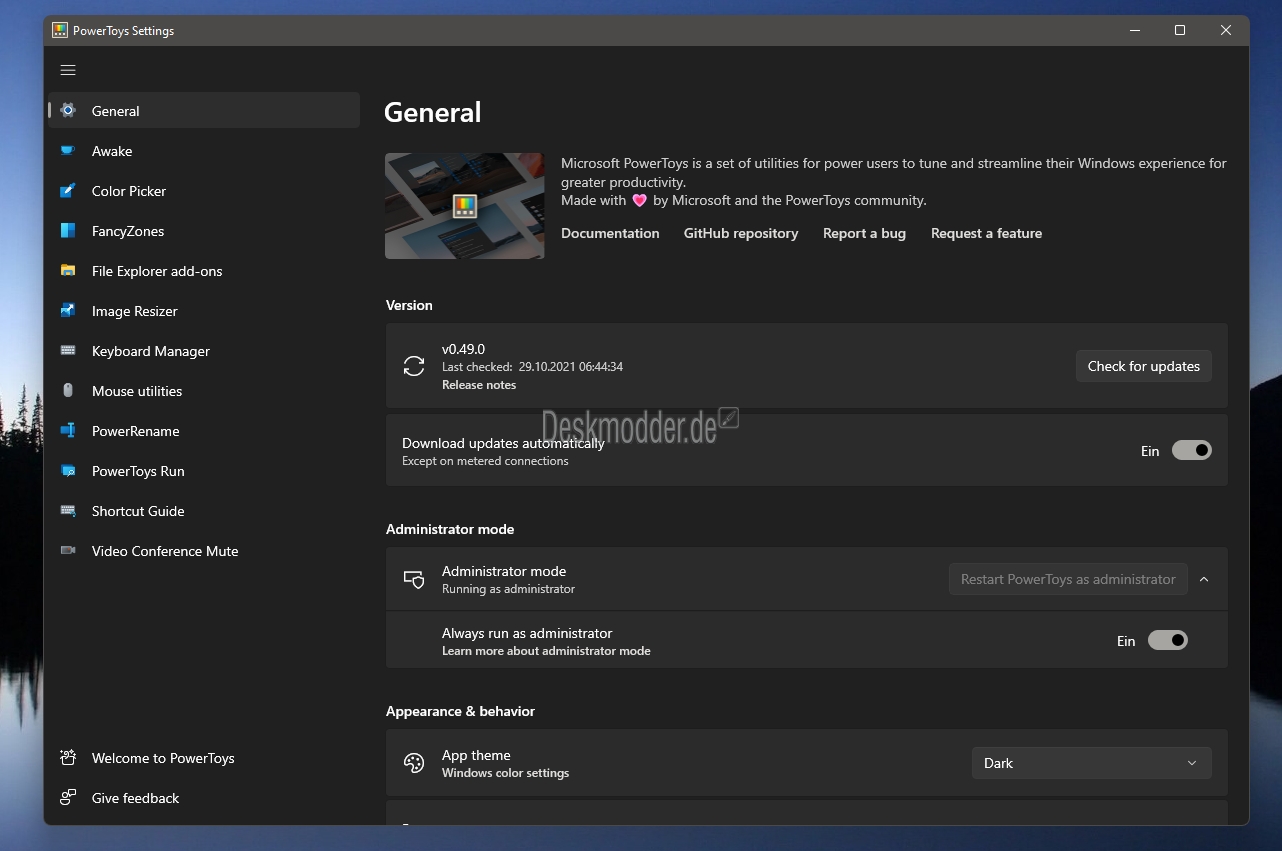Click the v0.49.0 version text
Image resolution: width=1282 pixels, height=851 pixels.
[463, 349]
